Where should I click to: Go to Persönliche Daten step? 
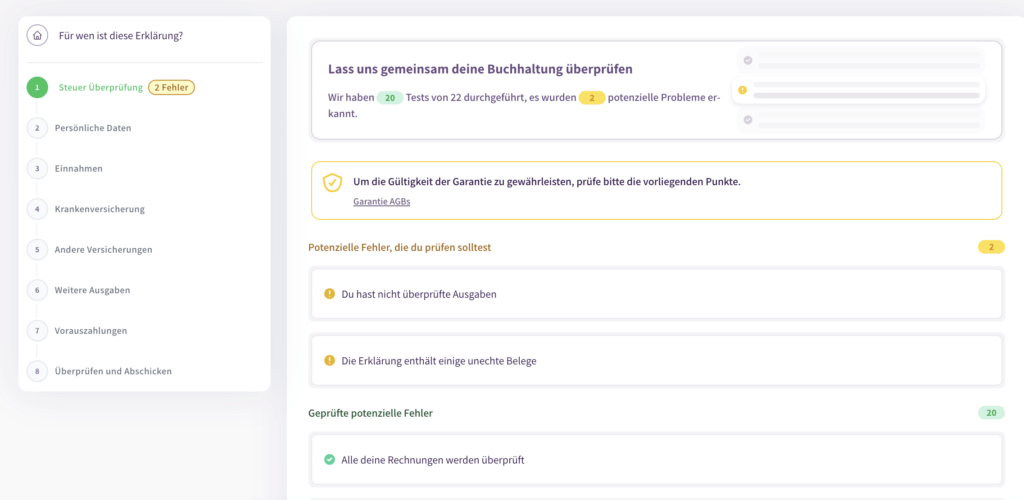tap(92, 128)
